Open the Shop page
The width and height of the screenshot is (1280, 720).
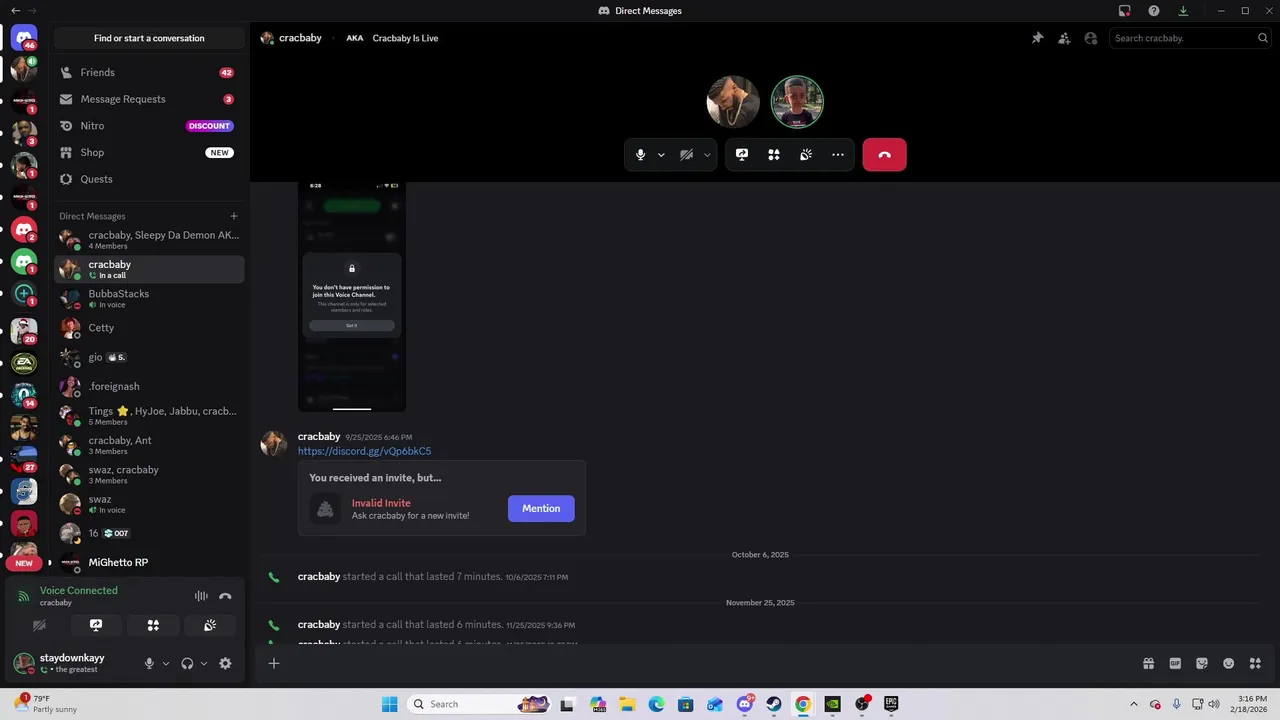149,152
